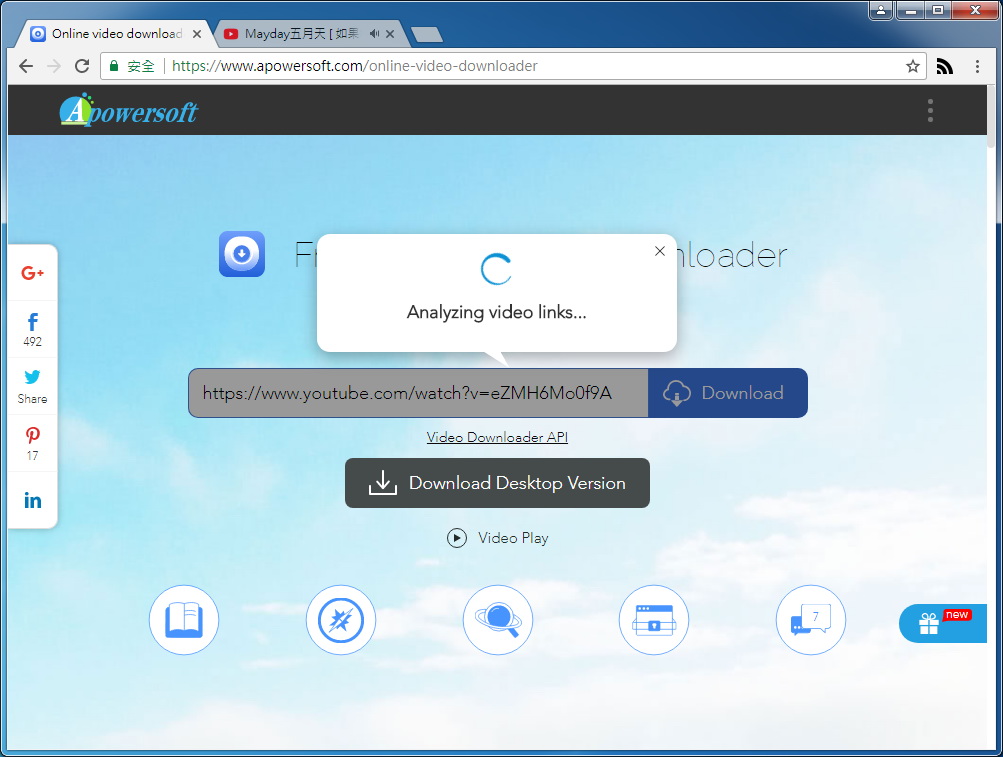Screen dimensions: 1003x757
Task: Click the Facebook share count 492
Action: [33, 342]
